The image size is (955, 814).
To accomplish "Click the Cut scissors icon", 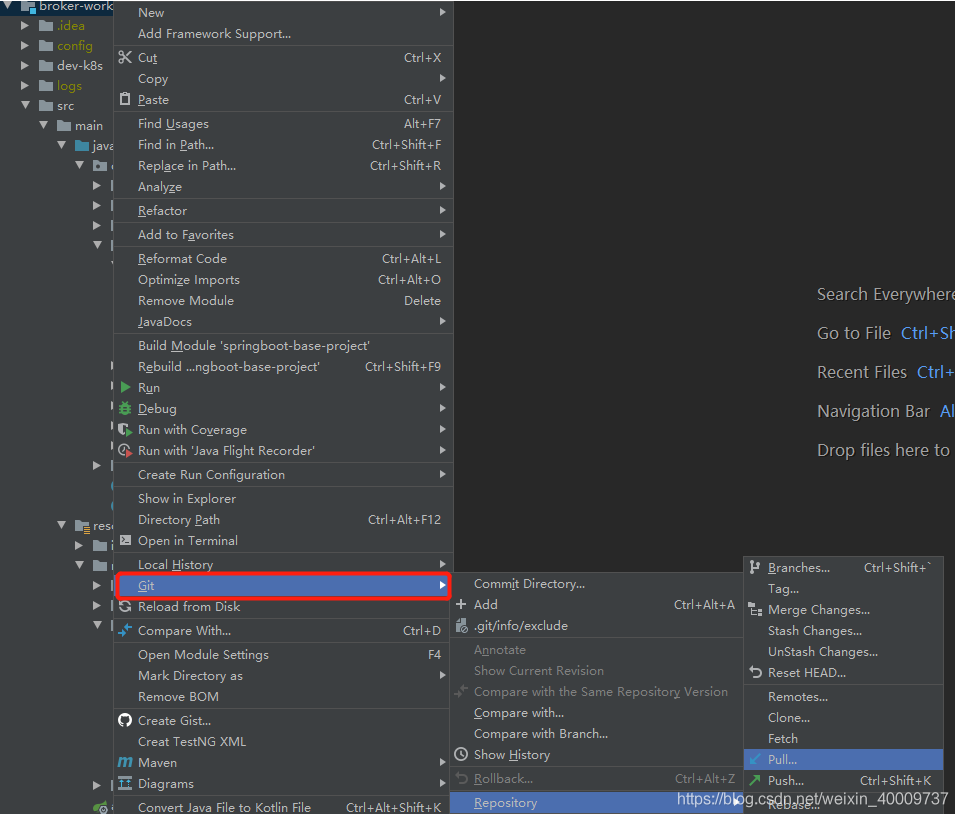I will [x=125, y=57].
